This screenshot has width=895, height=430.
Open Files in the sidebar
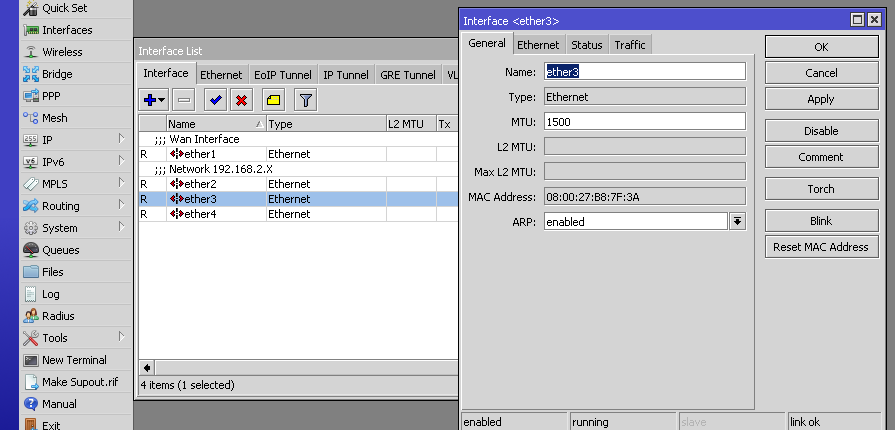coord(76,272)
